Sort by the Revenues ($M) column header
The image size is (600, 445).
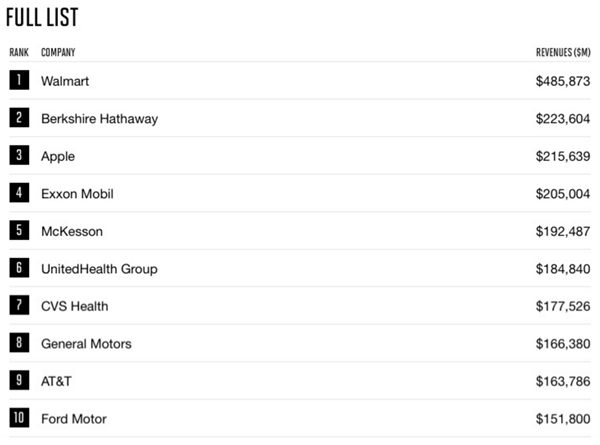(x=563, y=52)
